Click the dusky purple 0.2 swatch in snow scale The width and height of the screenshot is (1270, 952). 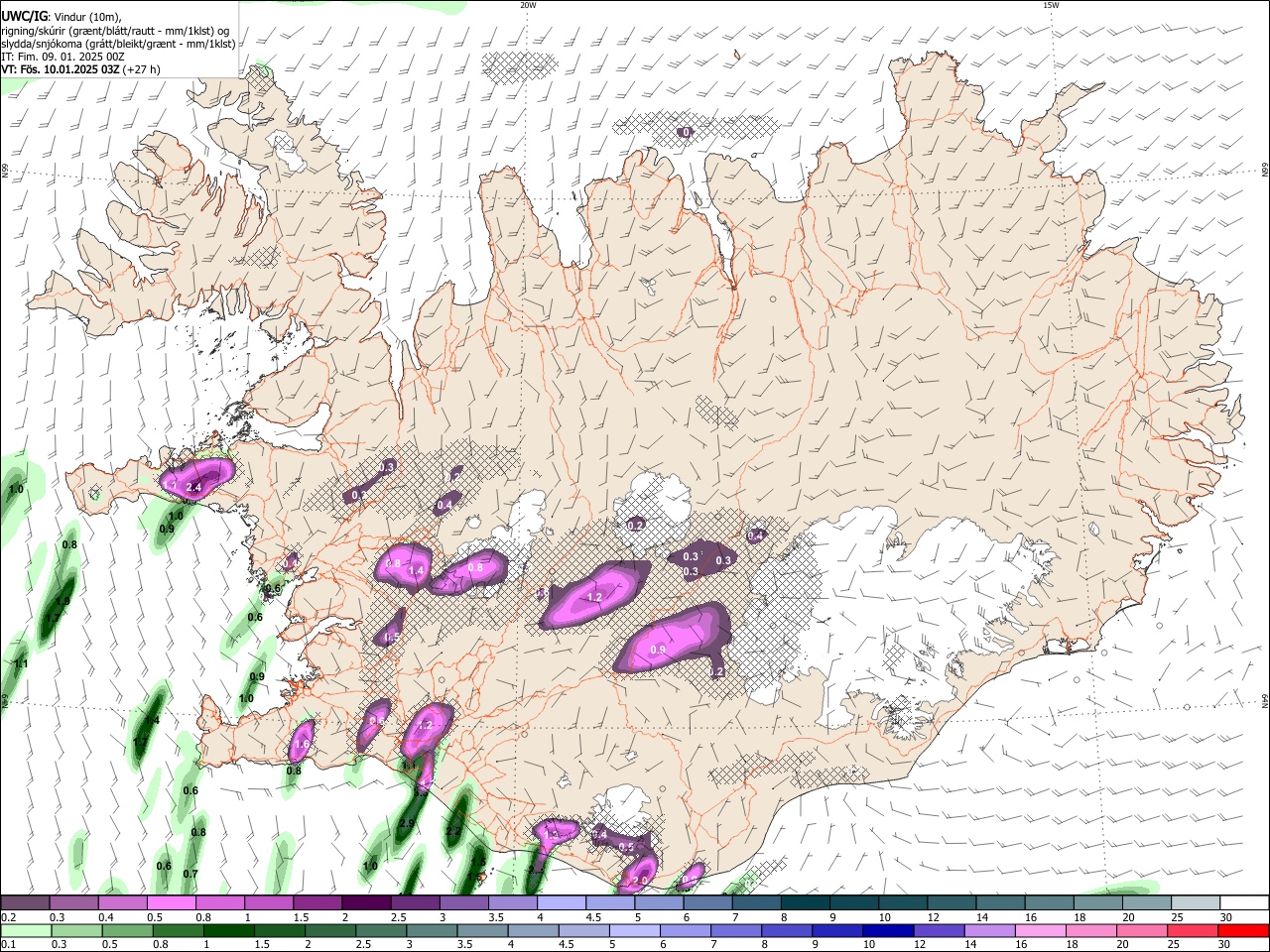tap(25, 902)
